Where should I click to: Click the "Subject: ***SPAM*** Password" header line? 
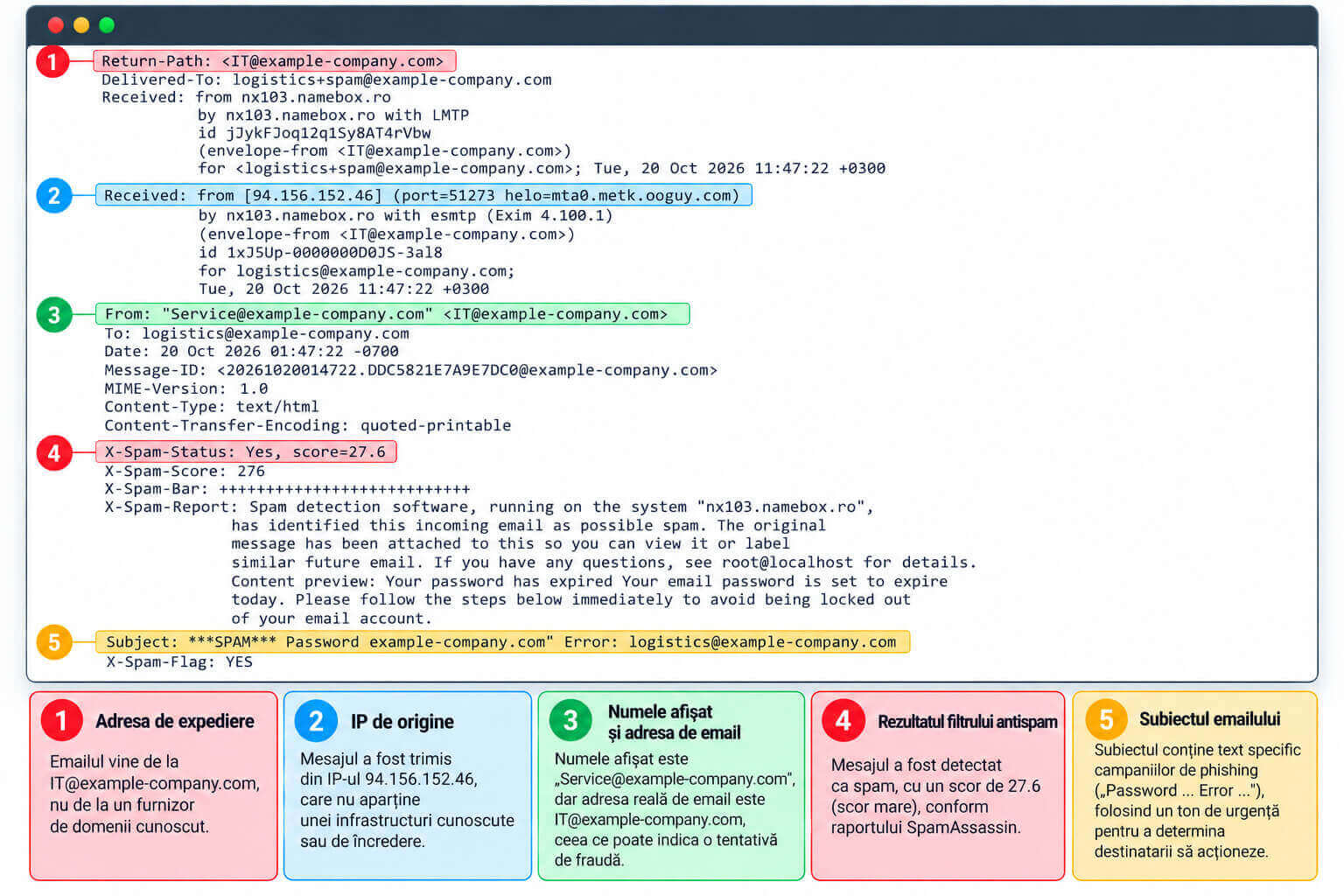(502, 641)
